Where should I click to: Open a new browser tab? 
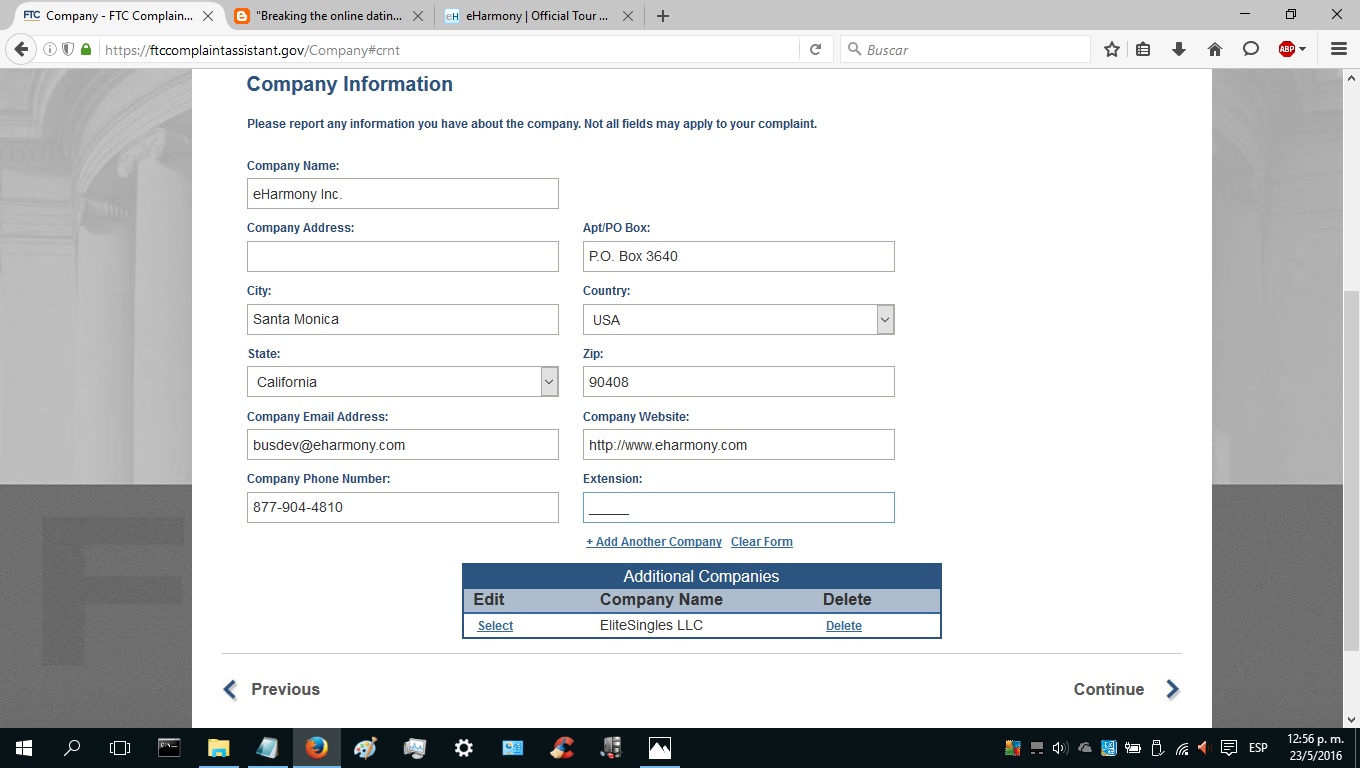click(662, 16)
